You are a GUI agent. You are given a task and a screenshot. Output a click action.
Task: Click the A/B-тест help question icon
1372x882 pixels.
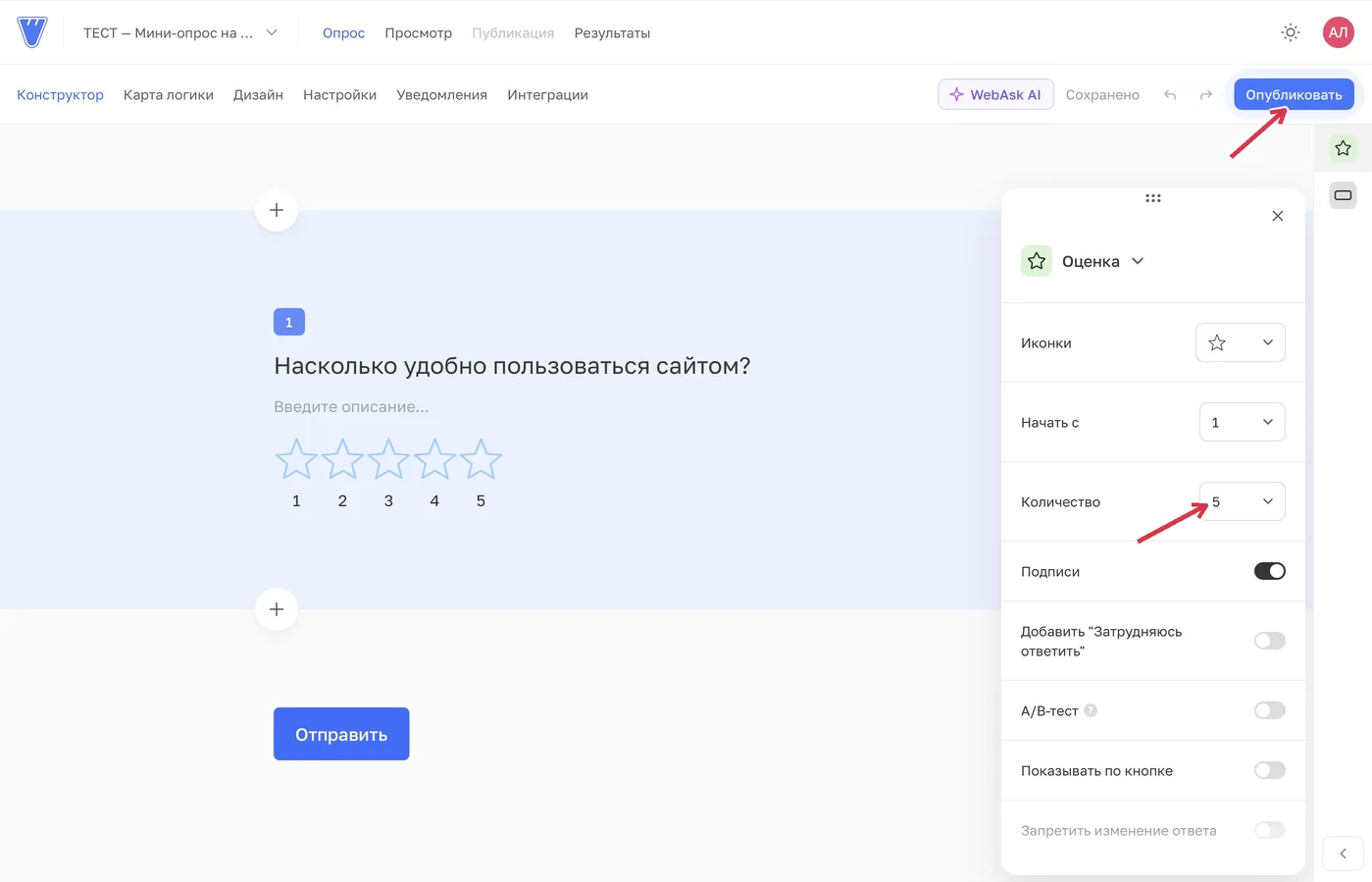tap(1091, 710)
